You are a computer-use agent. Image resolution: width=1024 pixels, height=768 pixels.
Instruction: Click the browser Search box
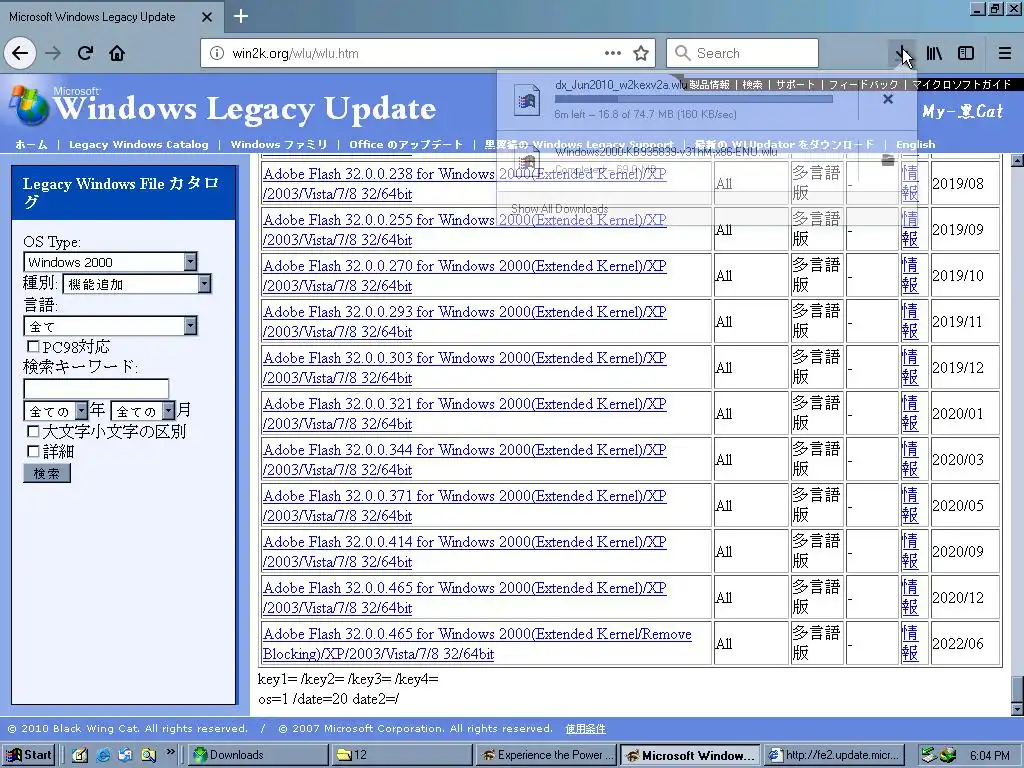pos(743,54)
